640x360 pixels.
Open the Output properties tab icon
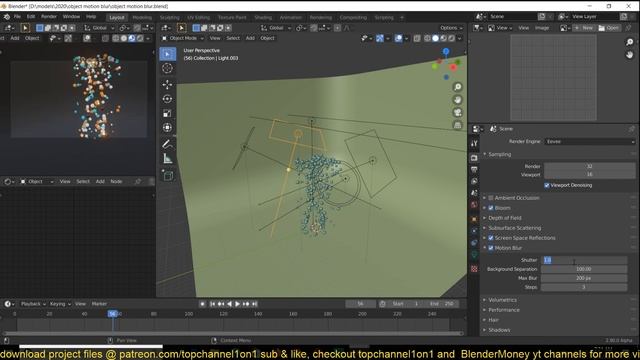[x=474, y=169]
